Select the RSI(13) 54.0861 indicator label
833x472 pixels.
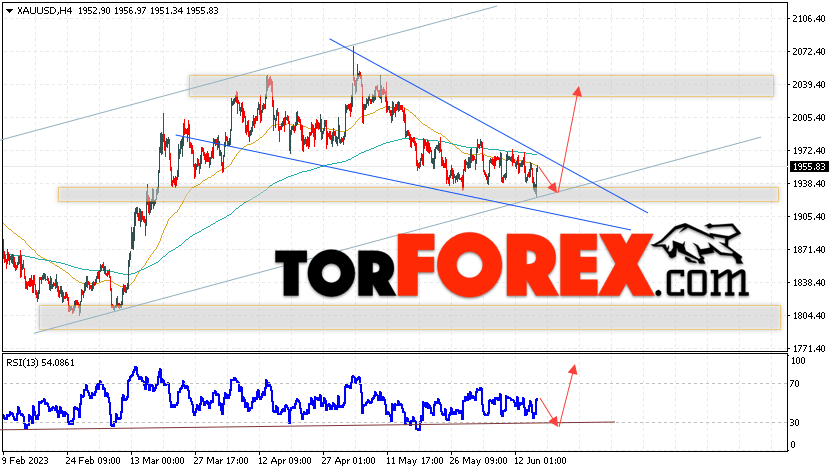click(40, 363)
